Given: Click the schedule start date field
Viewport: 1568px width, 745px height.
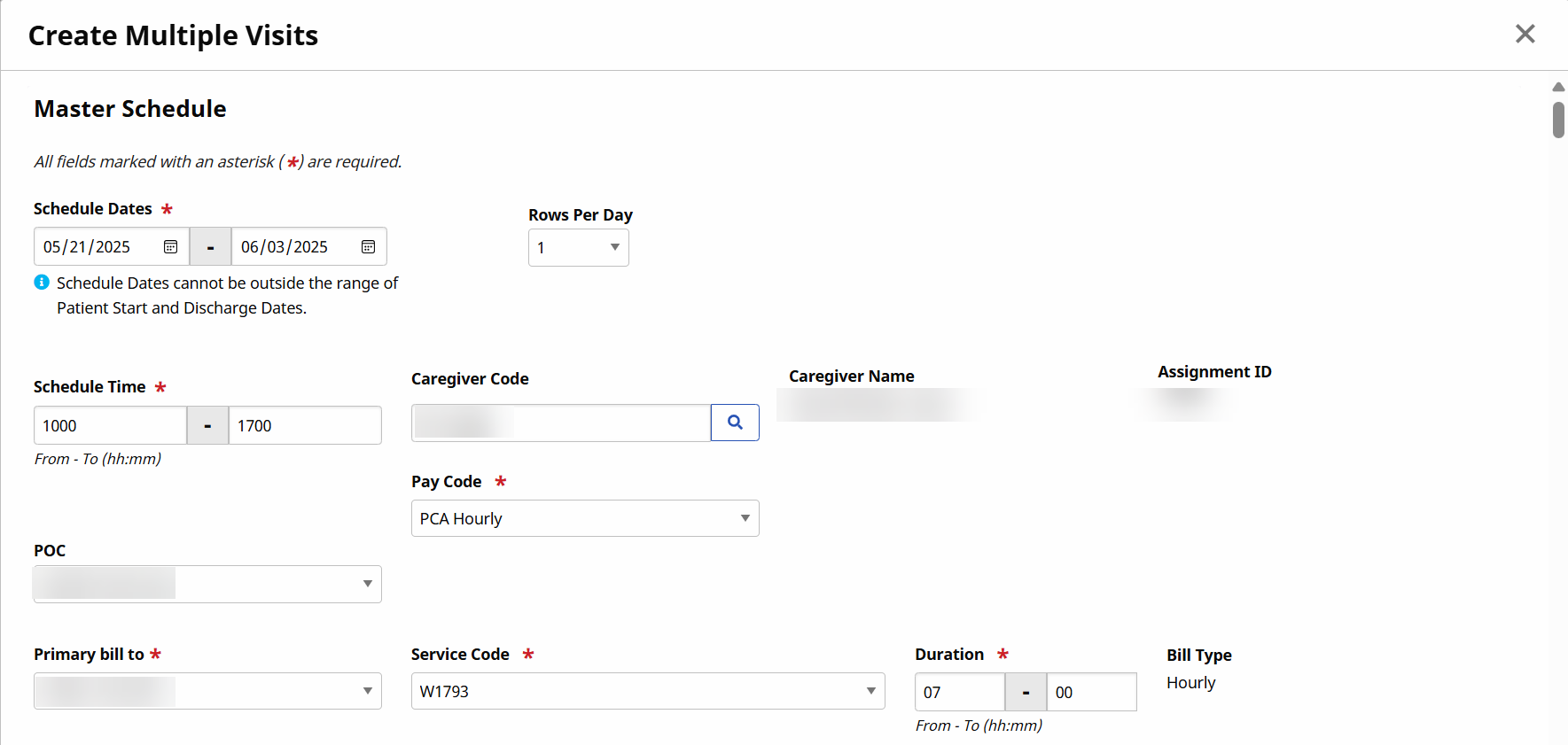Looking at the screenshot, I should 98,247.
